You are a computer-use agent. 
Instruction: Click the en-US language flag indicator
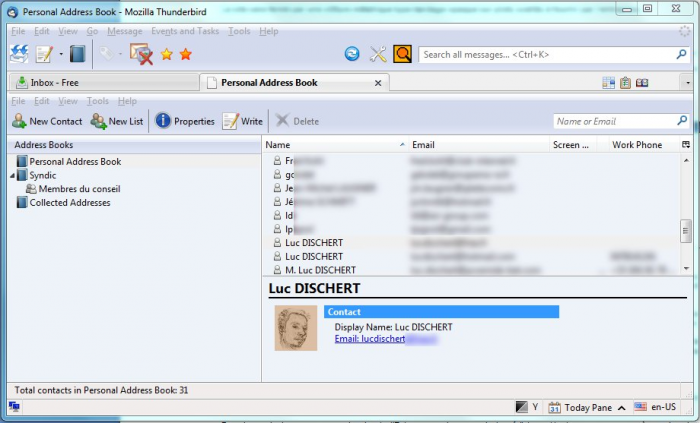(655, 407)
